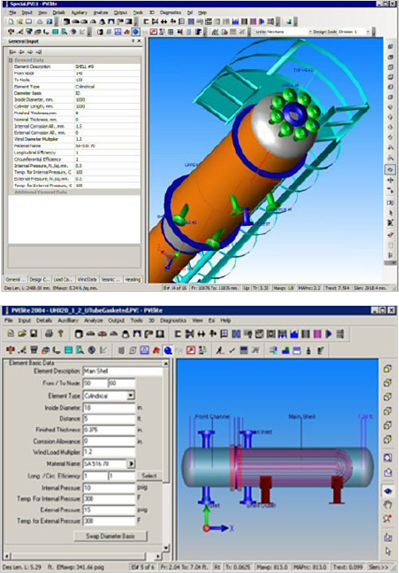Switch to the Wind Data tab
This screenshot has height=573, width=399.
coord(87,280)
